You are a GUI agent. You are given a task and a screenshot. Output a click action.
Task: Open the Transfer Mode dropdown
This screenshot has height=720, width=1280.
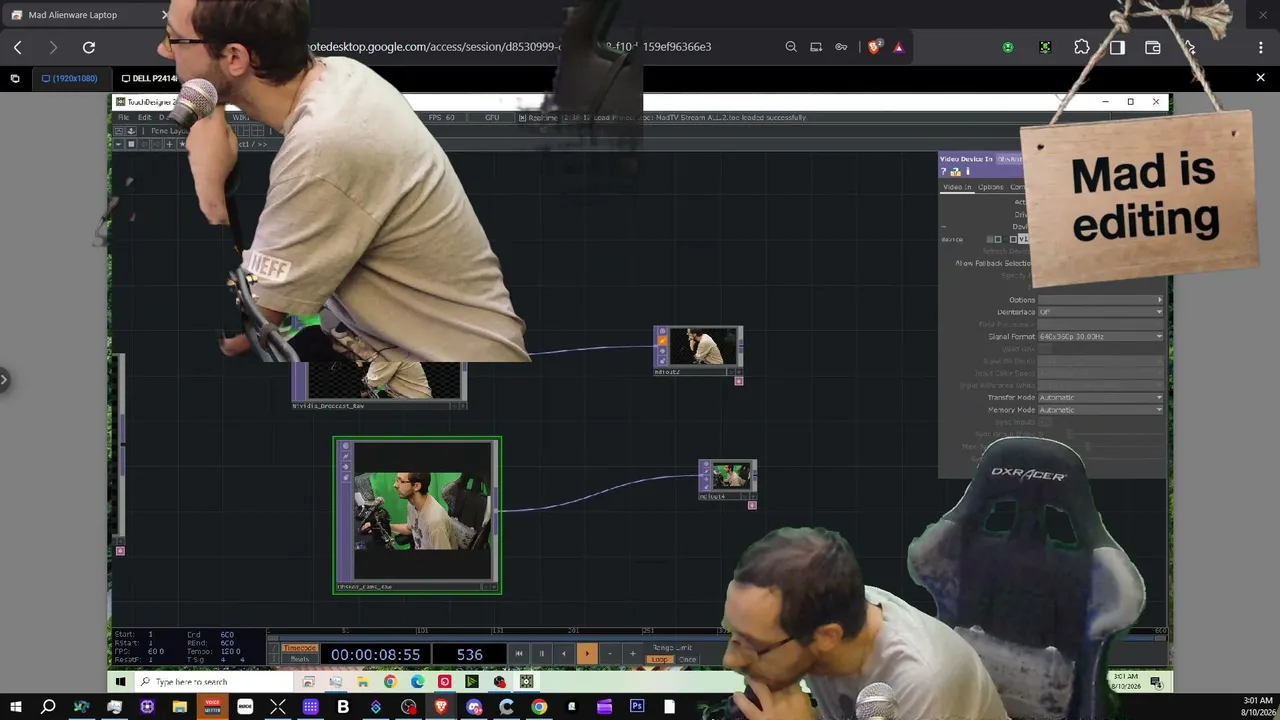(1101, 398)
